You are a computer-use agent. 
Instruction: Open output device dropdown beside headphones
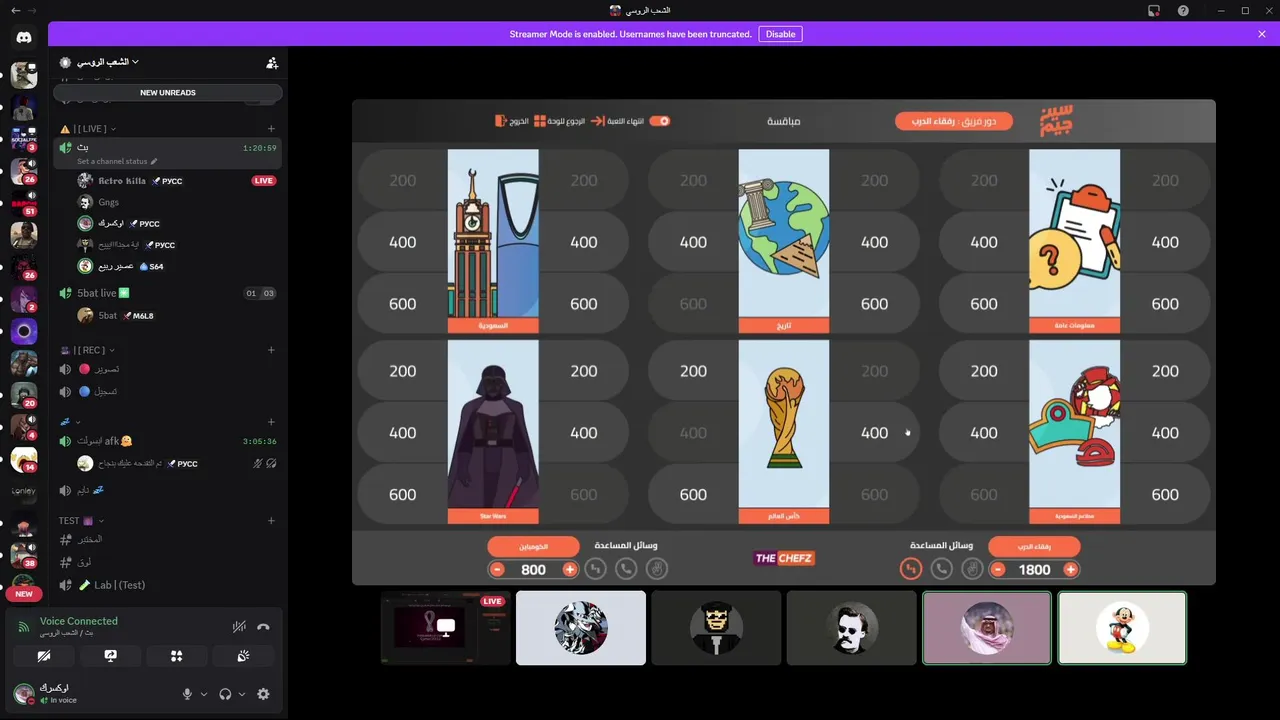[242, 694]
